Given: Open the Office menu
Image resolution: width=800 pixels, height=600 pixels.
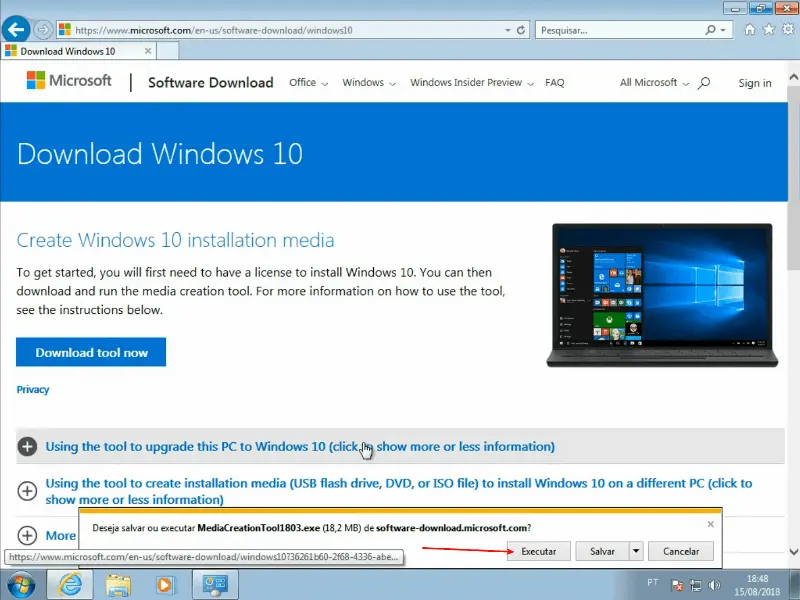Looking at the screenshot, I should tap(308, 83).
